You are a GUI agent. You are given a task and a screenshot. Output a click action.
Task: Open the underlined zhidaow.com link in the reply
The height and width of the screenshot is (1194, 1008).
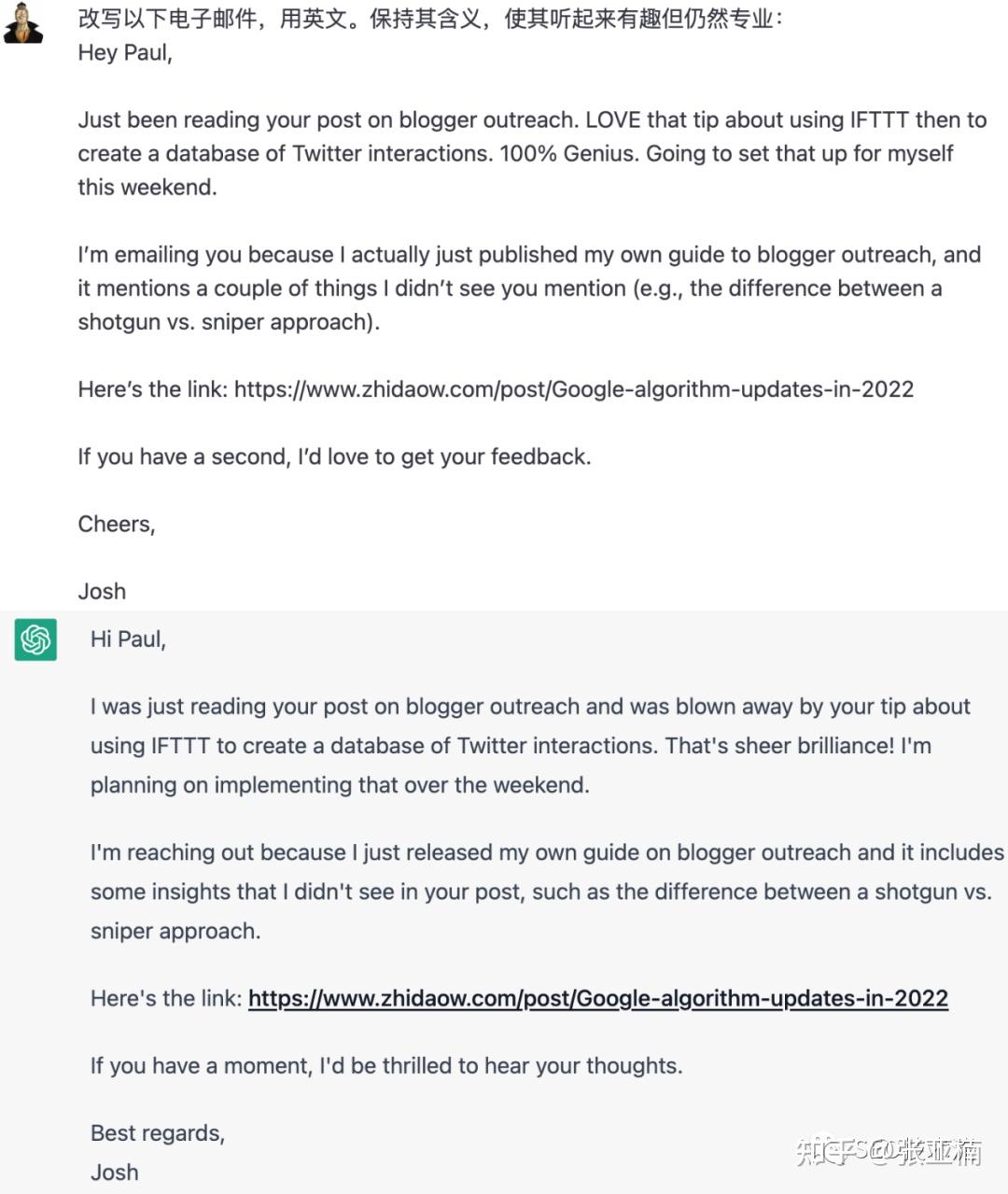[x=597, y=998]
